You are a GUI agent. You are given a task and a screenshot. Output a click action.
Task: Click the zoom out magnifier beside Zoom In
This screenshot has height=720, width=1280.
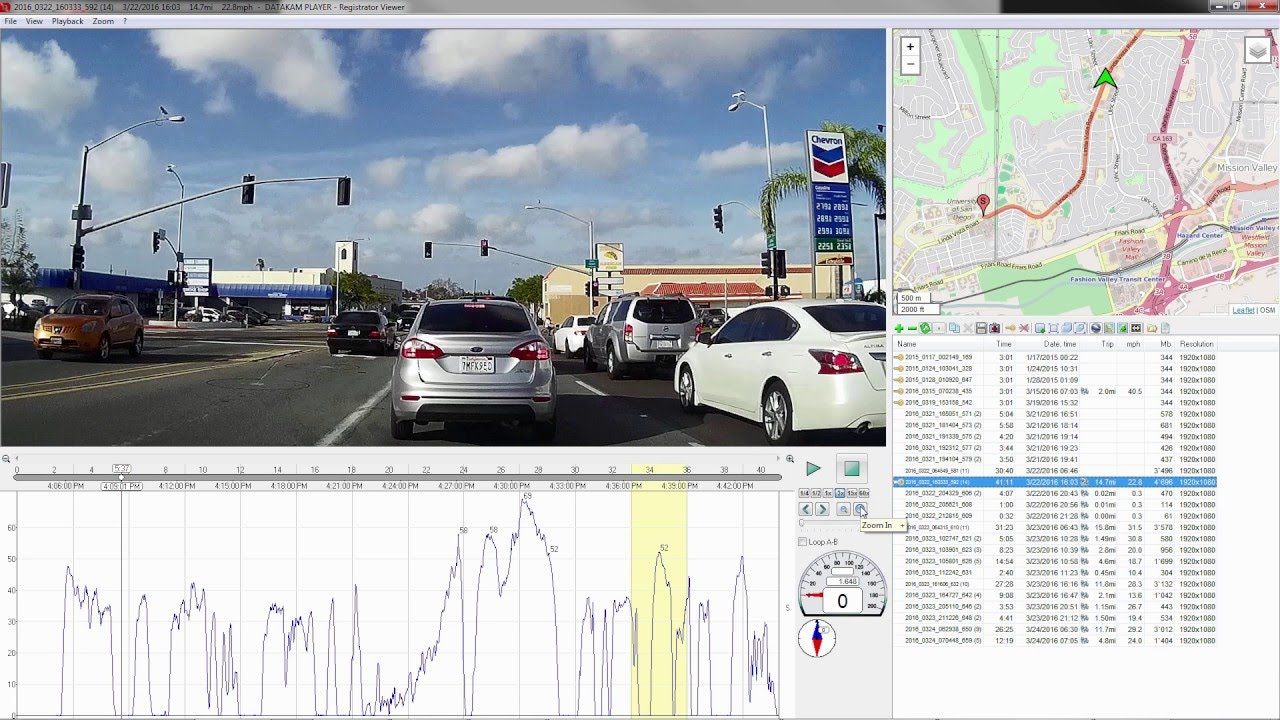(x=843, y=509)
